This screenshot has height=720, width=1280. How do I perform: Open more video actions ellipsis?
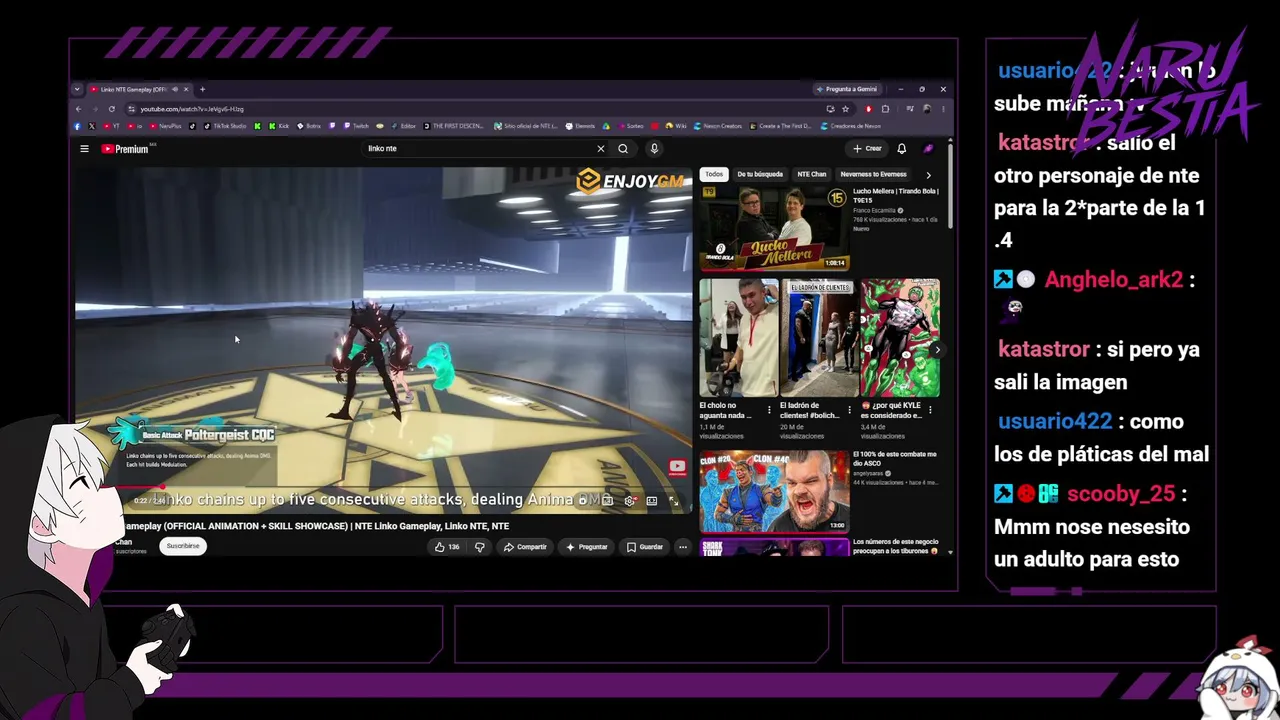point(683,547)
